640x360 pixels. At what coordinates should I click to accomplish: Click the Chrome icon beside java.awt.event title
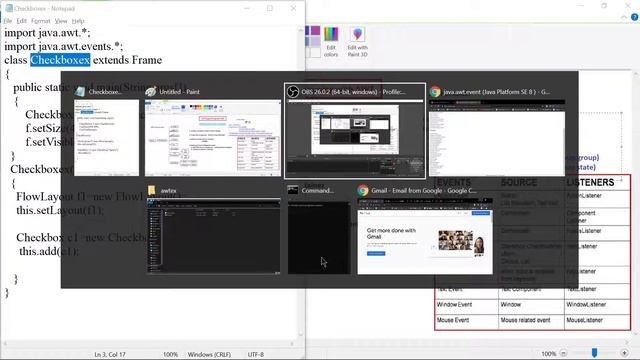pyautogui.click(x=435, y=92)
